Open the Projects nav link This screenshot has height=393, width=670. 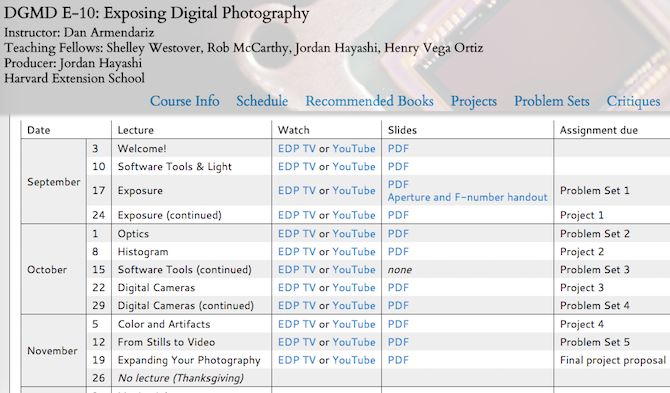point(474,101)
